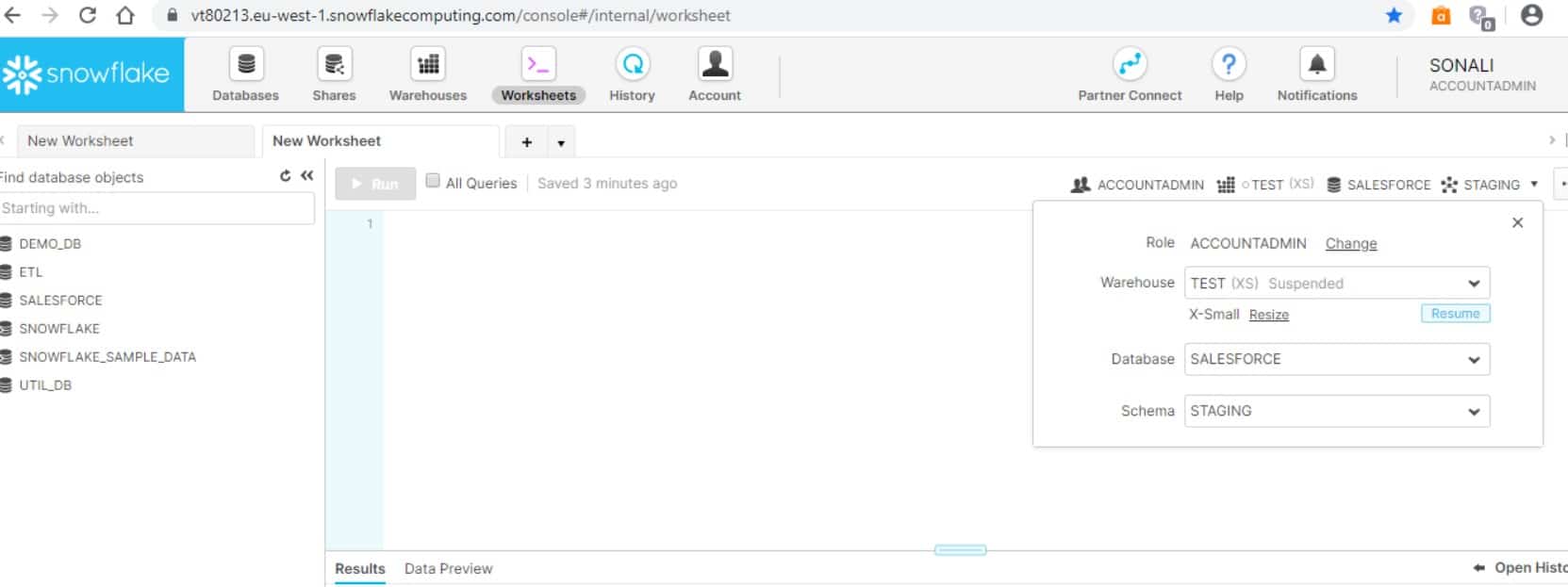Go to Warehouses via its icon

click(428, 64)
